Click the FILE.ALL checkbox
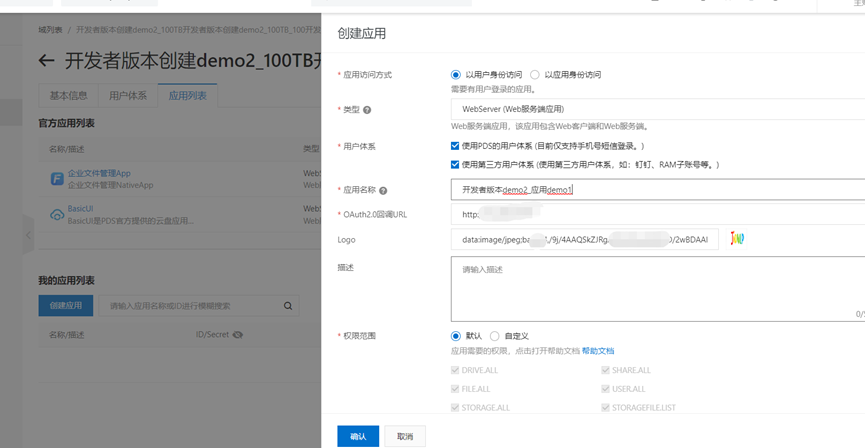Image resolution: width=865 pixels, height=448 pixels. (x=455, y=389)
